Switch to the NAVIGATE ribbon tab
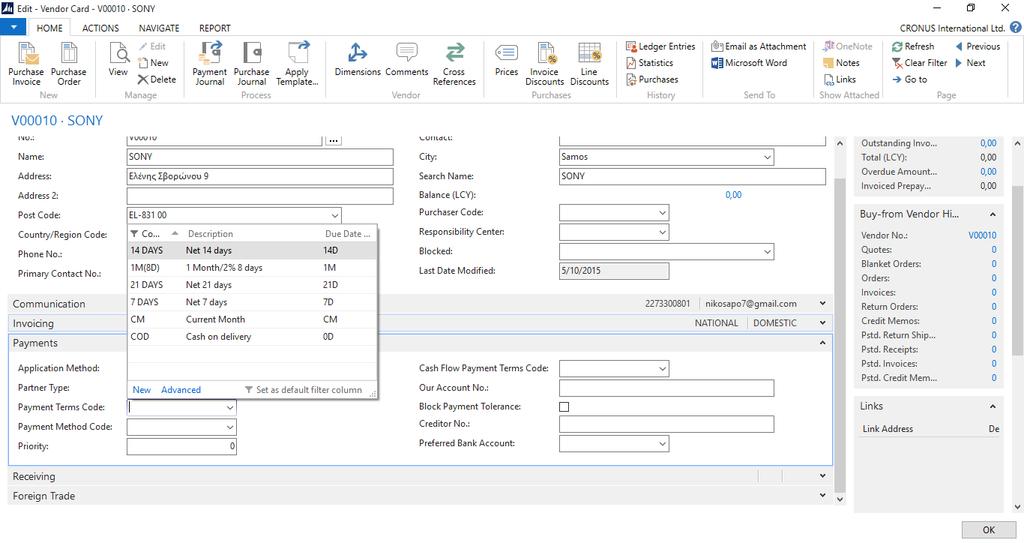Image resolution: width=1024 pixels, height=543 pixels. (159, 28)
